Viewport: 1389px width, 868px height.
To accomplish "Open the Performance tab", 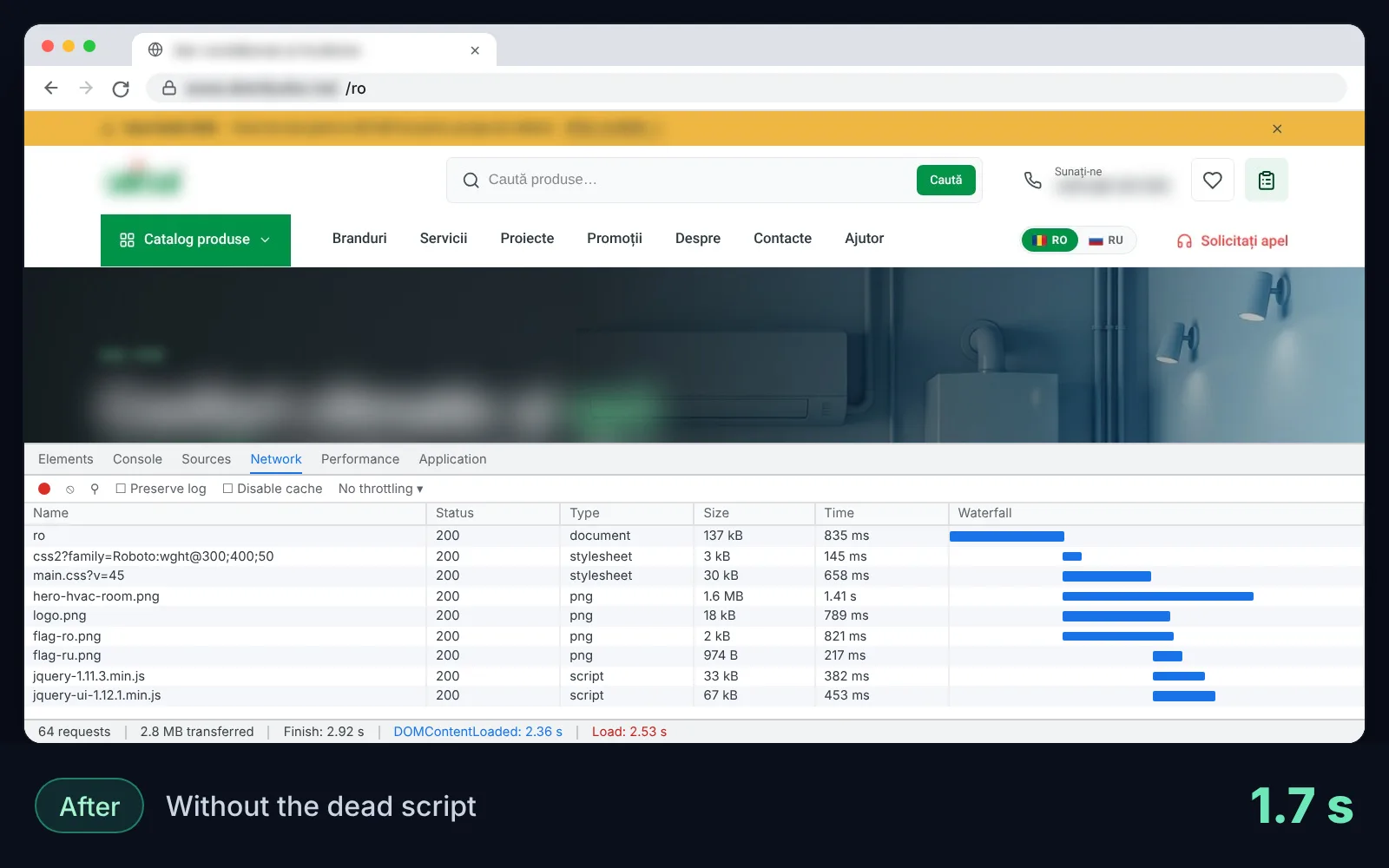I will click(x=360, y=459).
